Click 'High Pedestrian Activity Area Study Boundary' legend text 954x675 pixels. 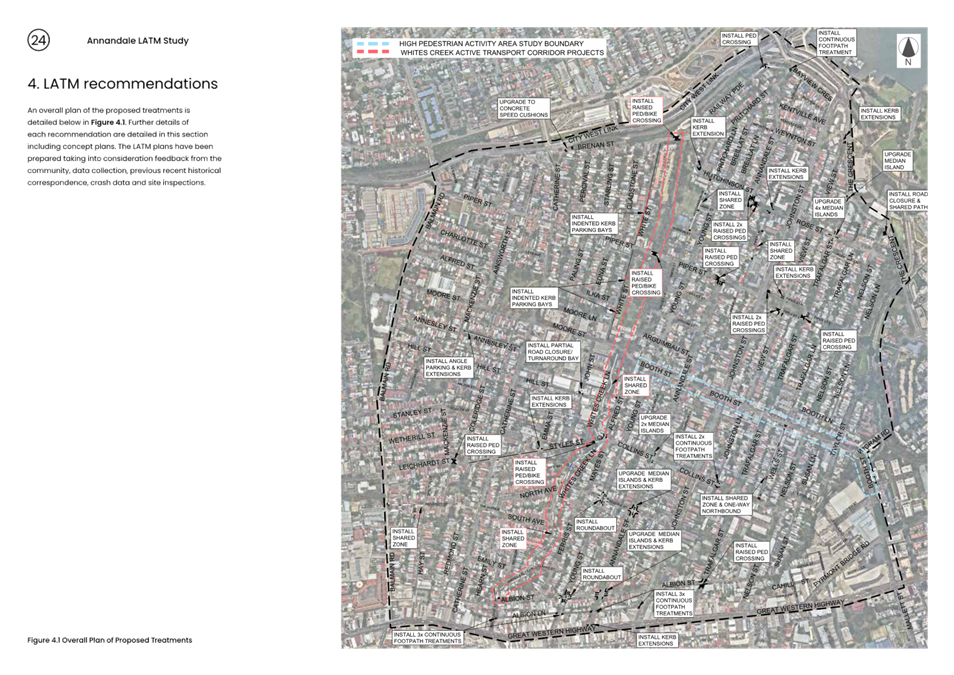tap(491, 44)
